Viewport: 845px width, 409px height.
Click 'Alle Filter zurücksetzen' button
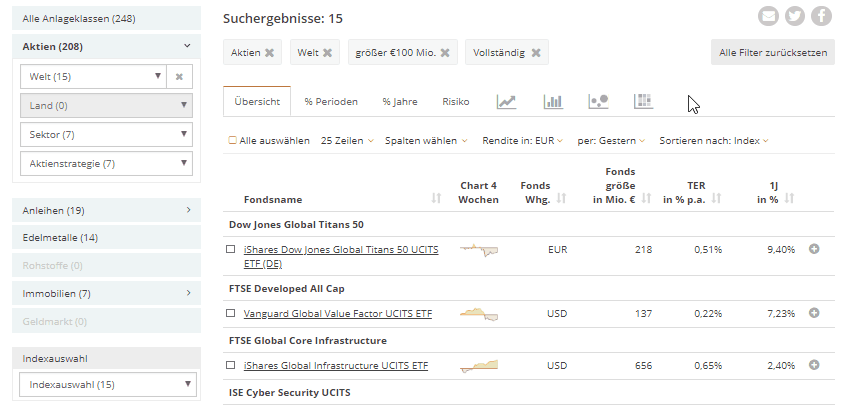[x=773, y=52]
